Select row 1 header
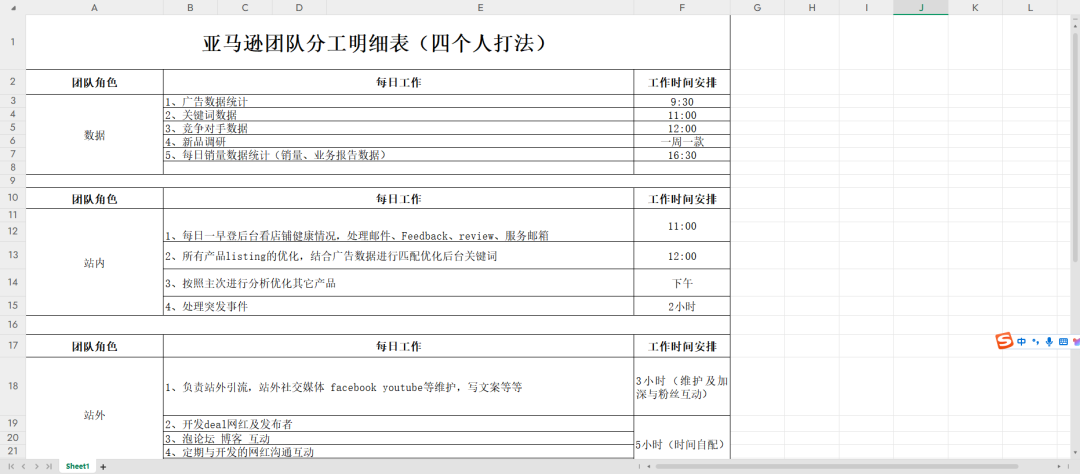The height and width of the screenshot is (474, 1080). tap(12, 42)
